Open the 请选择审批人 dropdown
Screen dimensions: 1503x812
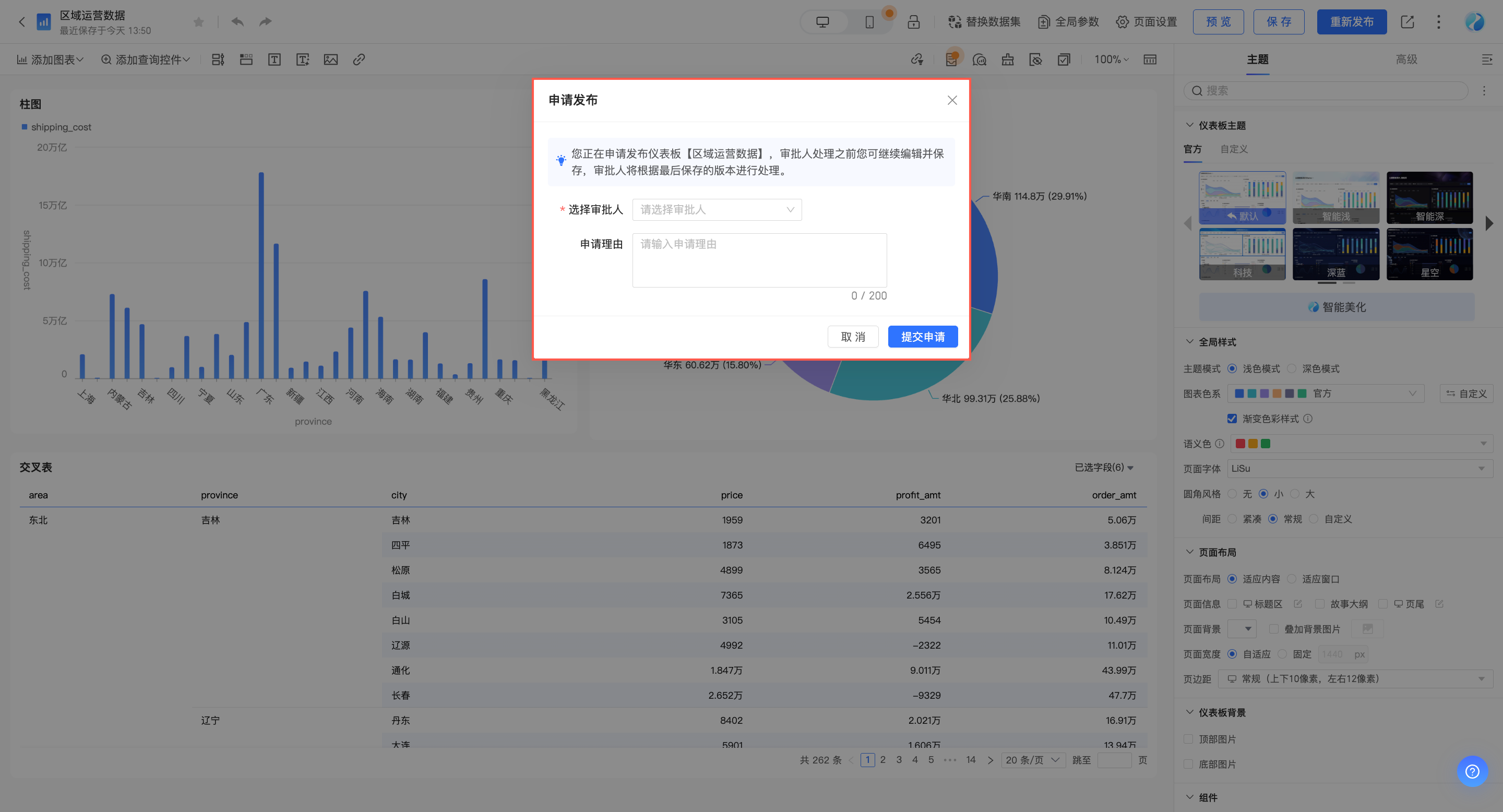[717, 210]
